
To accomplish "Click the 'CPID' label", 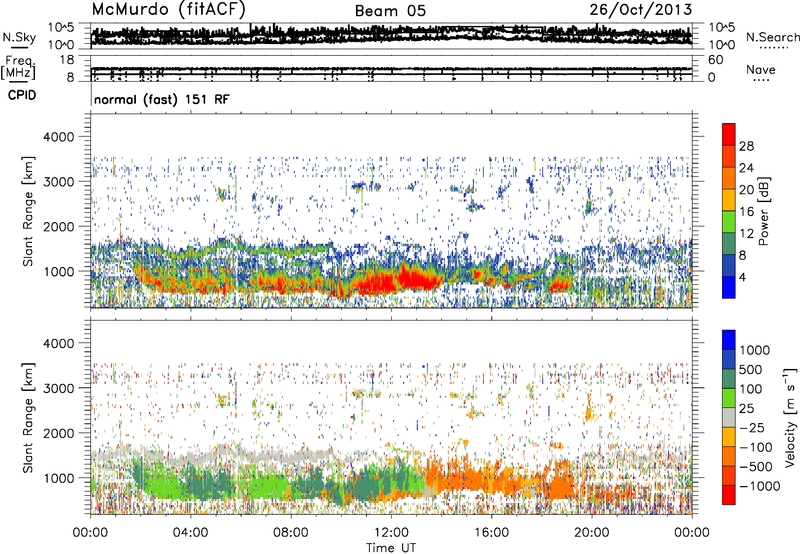I will pyautogui.click(x=22, y=95).
